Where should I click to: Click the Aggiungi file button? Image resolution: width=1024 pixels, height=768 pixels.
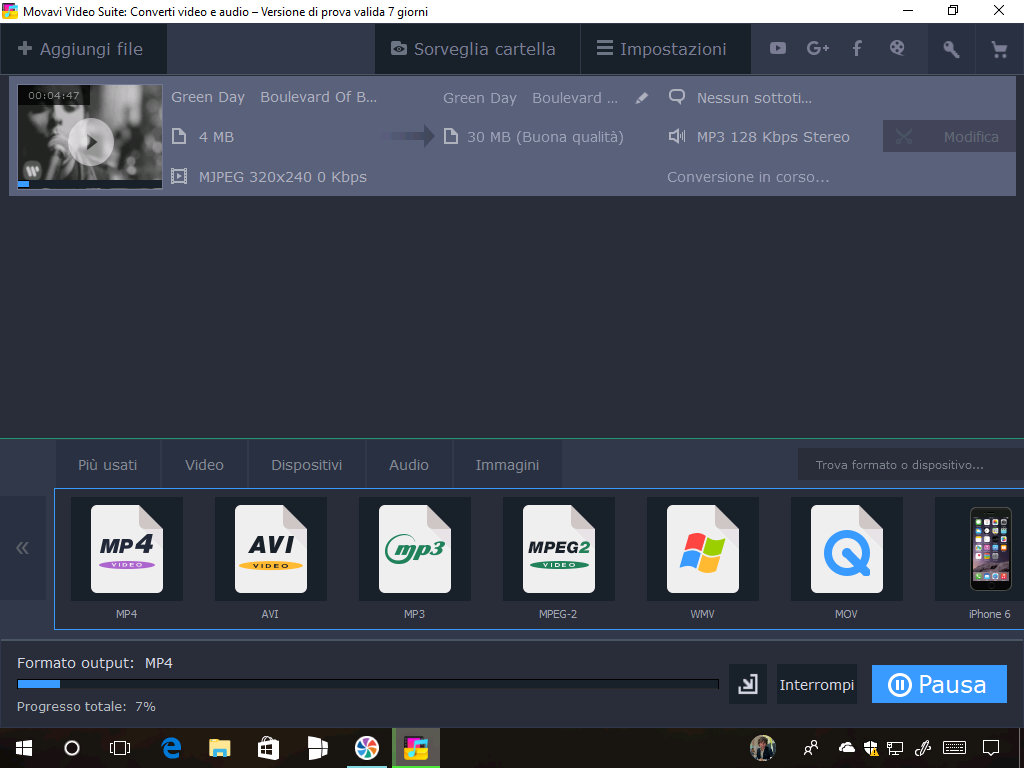point(84,49)
